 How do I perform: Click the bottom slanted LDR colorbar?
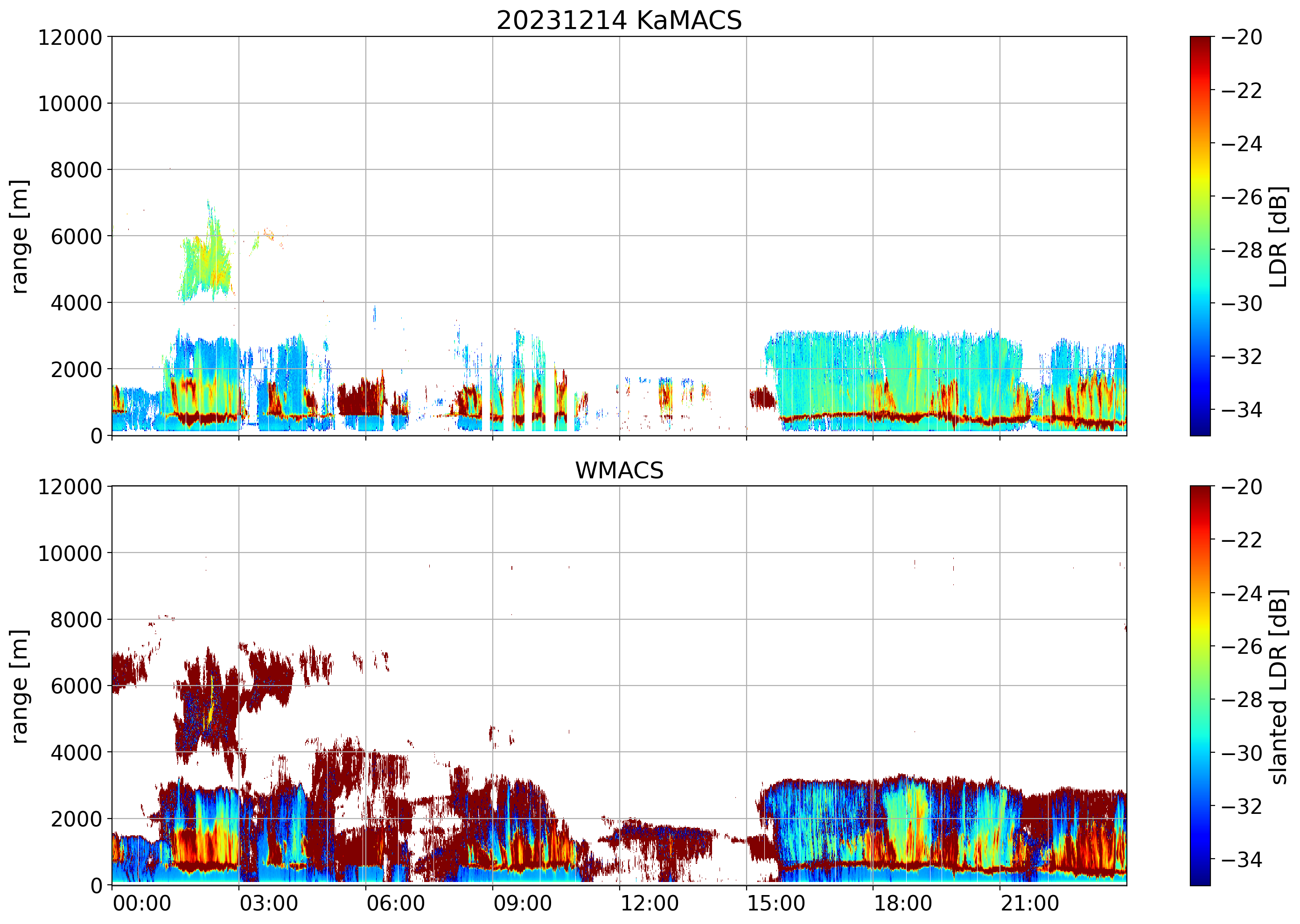(x=1200, y=686)
